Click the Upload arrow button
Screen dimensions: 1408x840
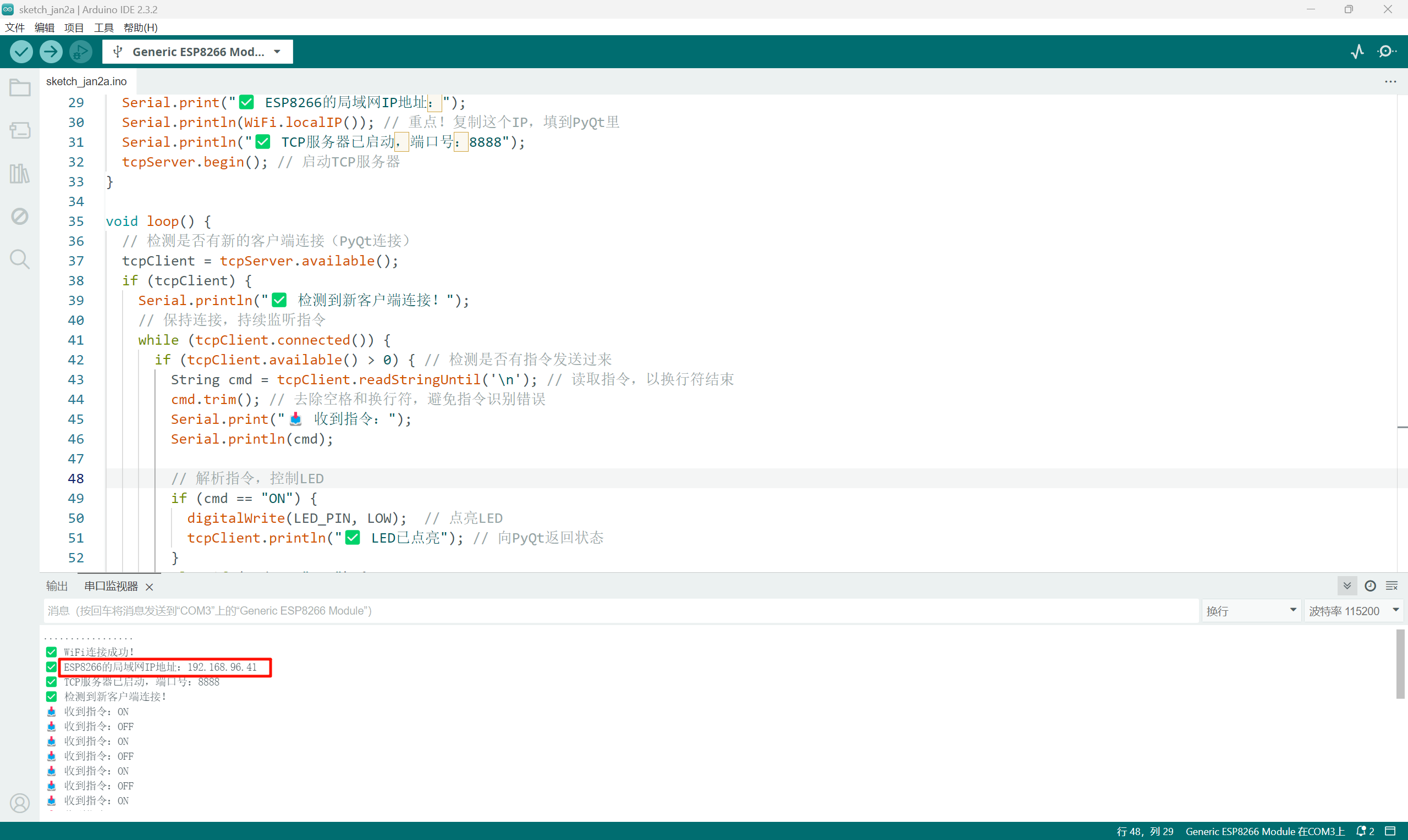click(51, 52)
